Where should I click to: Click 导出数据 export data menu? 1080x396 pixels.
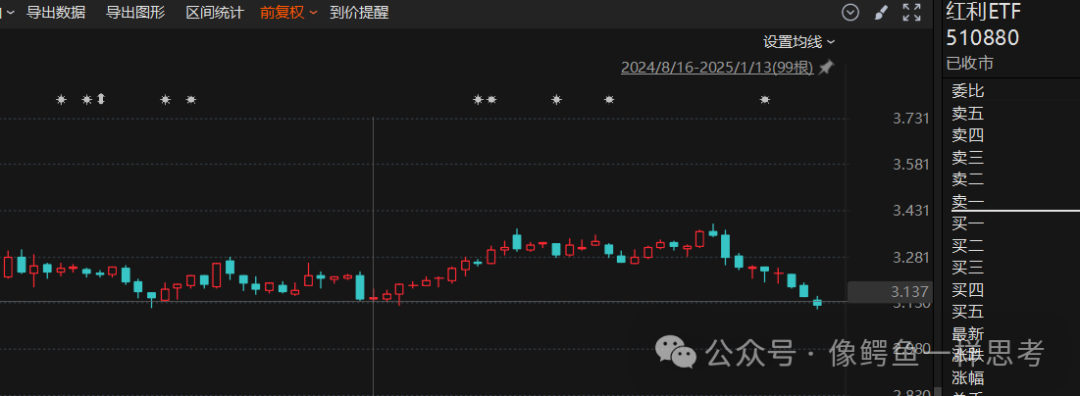56,12
